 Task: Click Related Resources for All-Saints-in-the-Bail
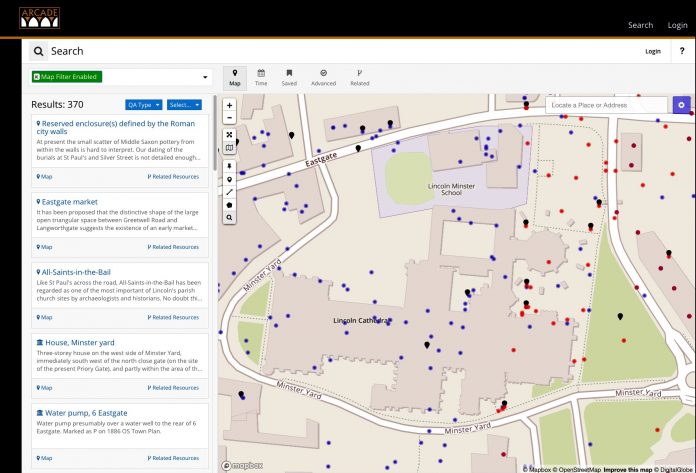pos(174,317)
